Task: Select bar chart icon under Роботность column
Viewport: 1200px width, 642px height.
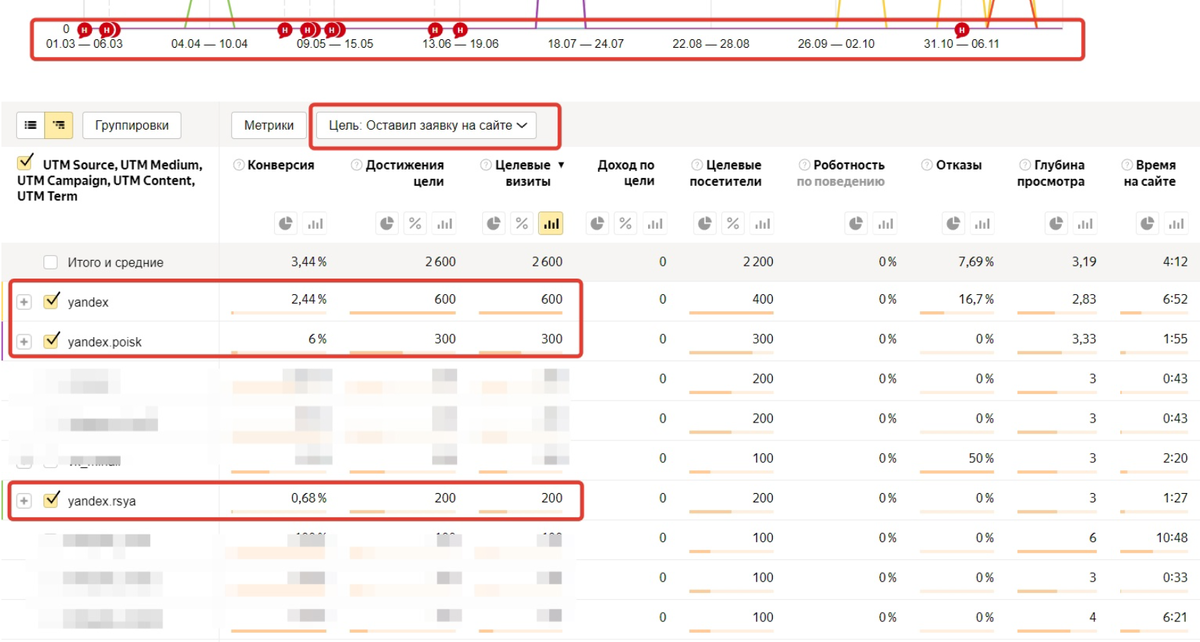Action: tap(885, 224)
